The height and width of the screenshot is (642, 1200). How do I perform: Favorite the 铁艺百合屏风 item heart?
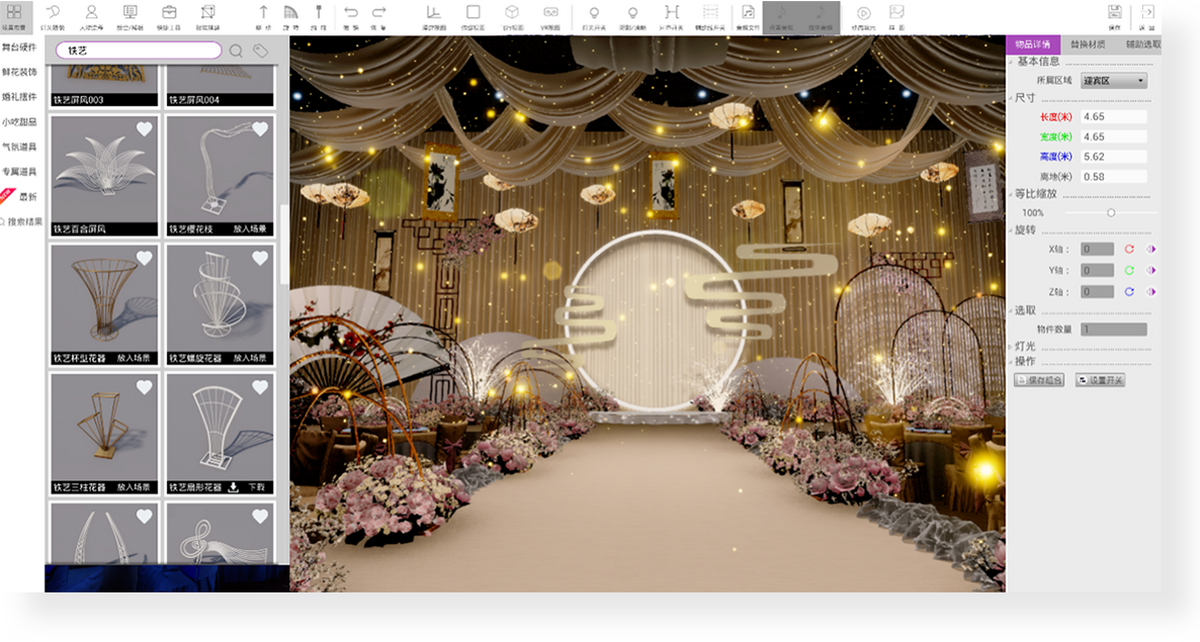(x=144, y=128)
